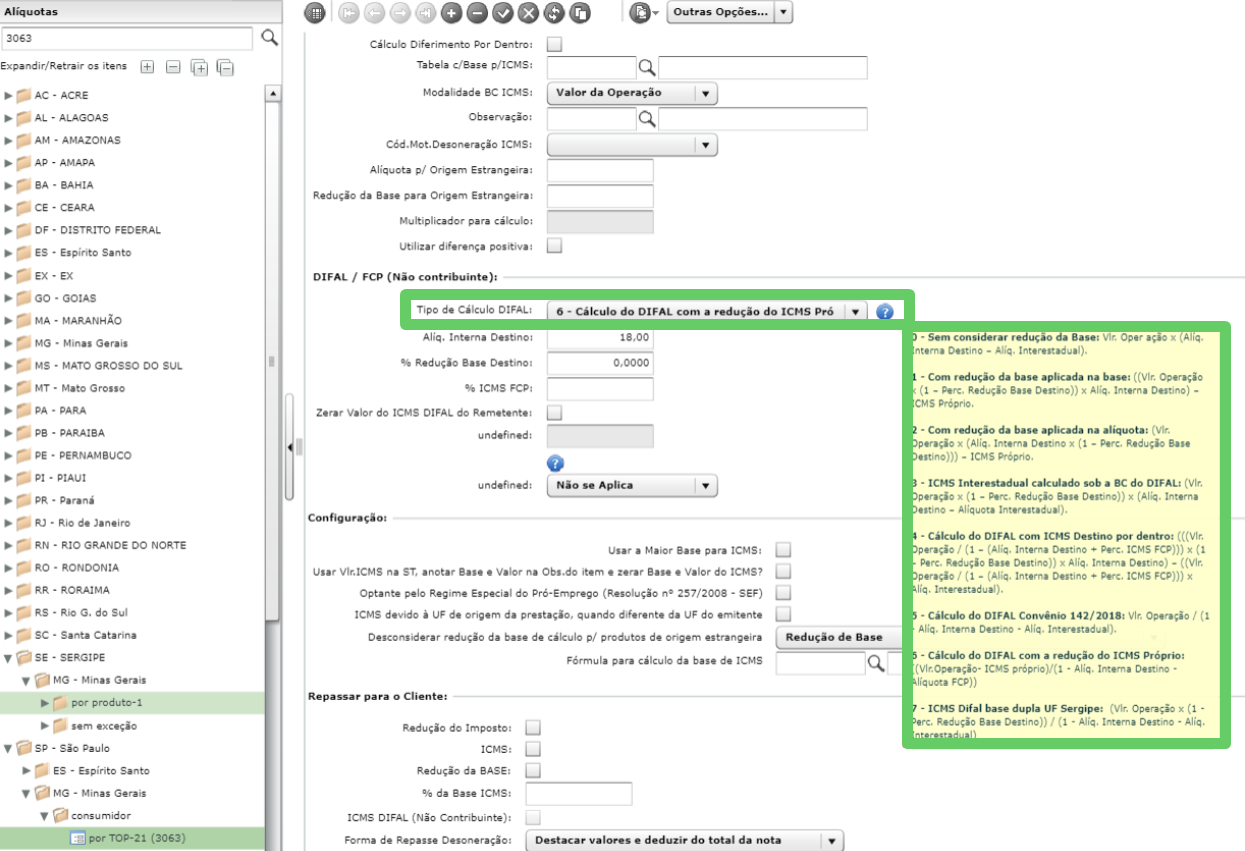Click % Redução Base Destino field
The height and width of the screenshot is (851, 1245).
coord(600,364)
